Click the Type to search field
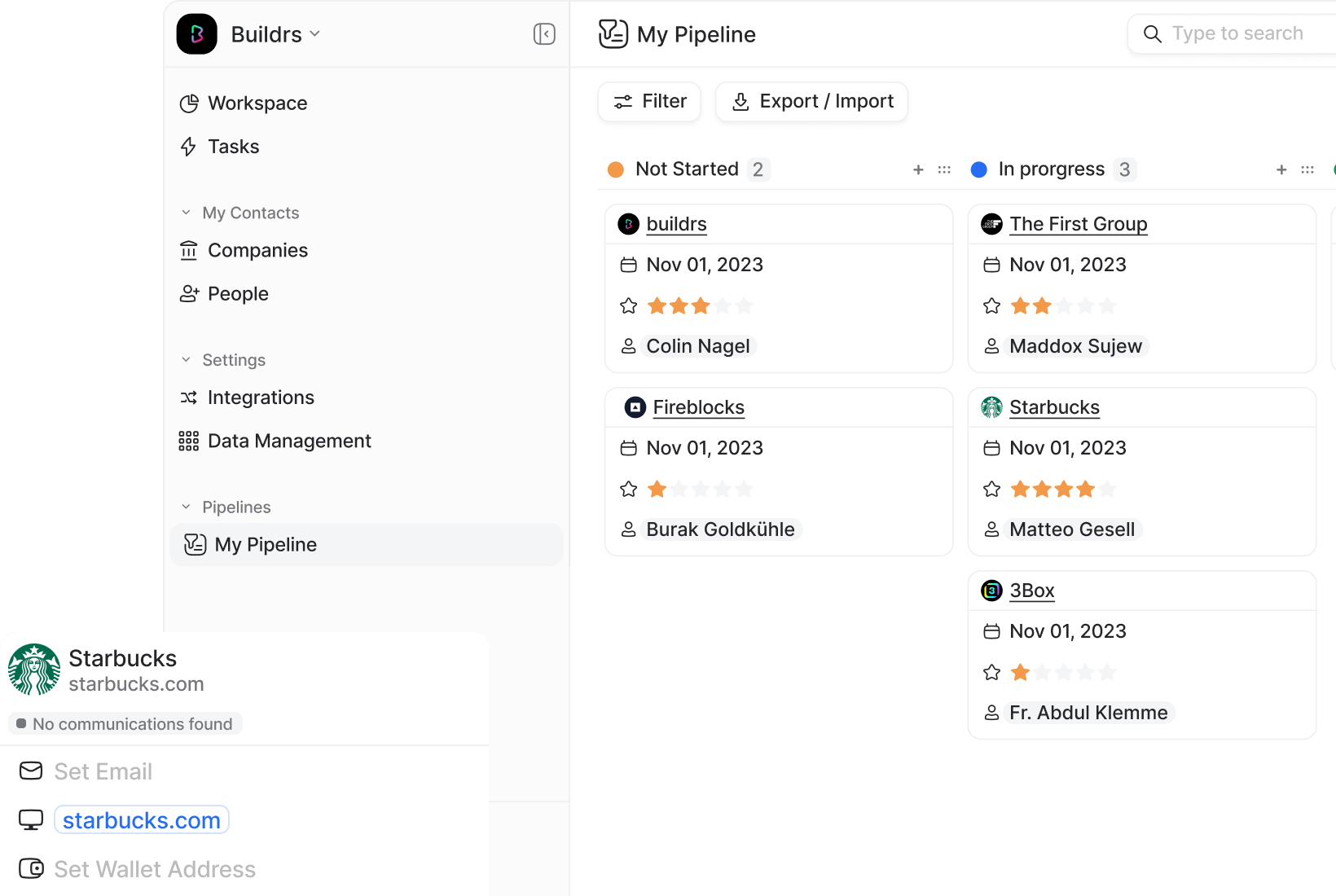 click(x=1237, y=33)
